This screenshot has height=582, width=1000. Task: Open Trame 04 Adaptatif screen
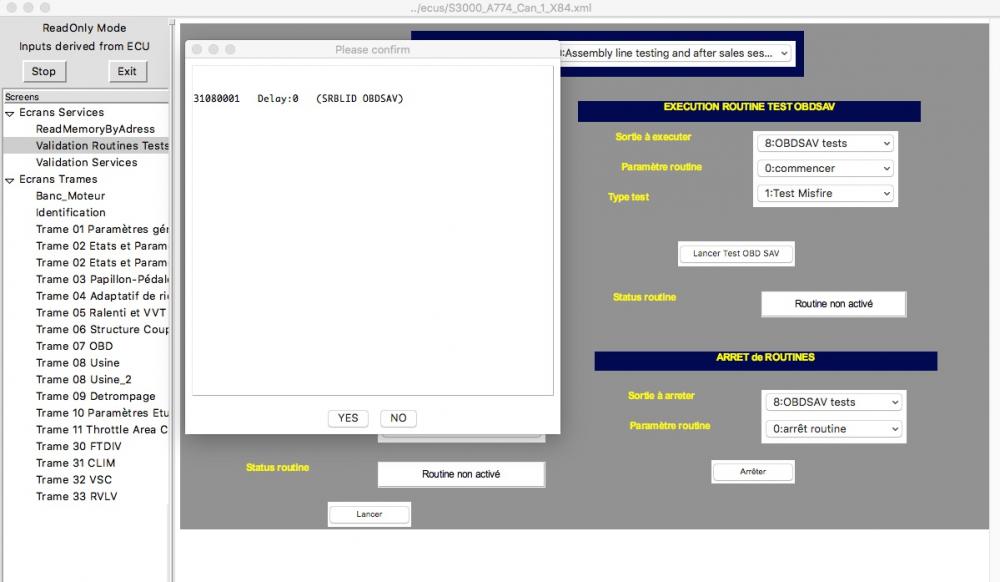pyautogui.click(x=102, y=296)
